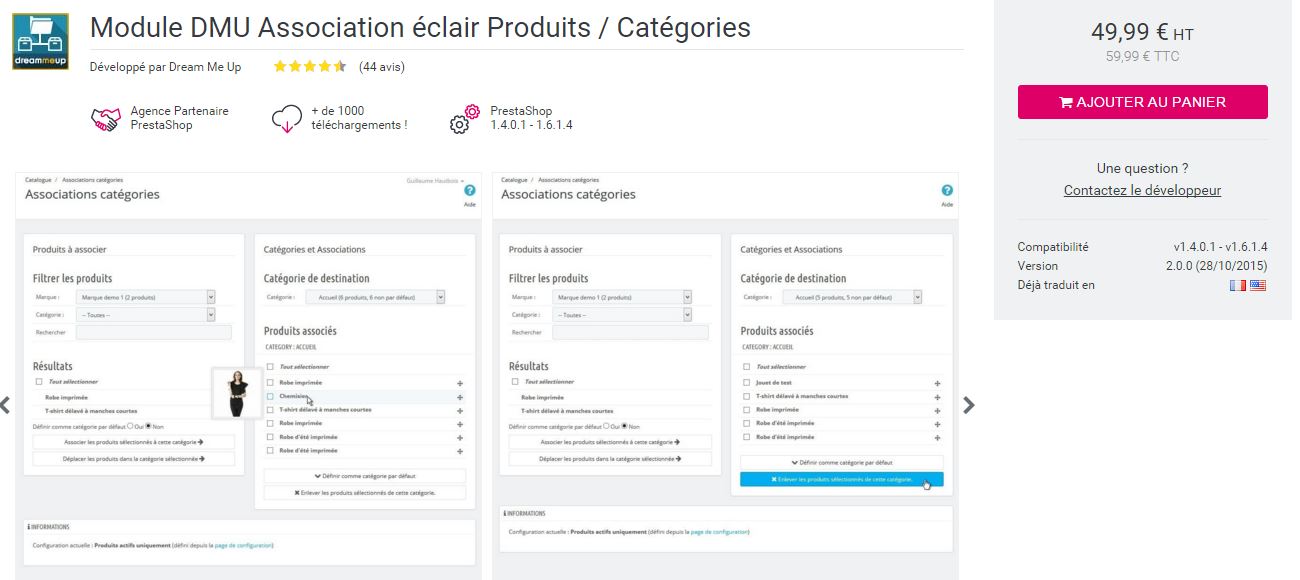The image size is (1300, 580).
Task: Click the Catalogue breadcrumb in left screenshot
Action: 39,180
